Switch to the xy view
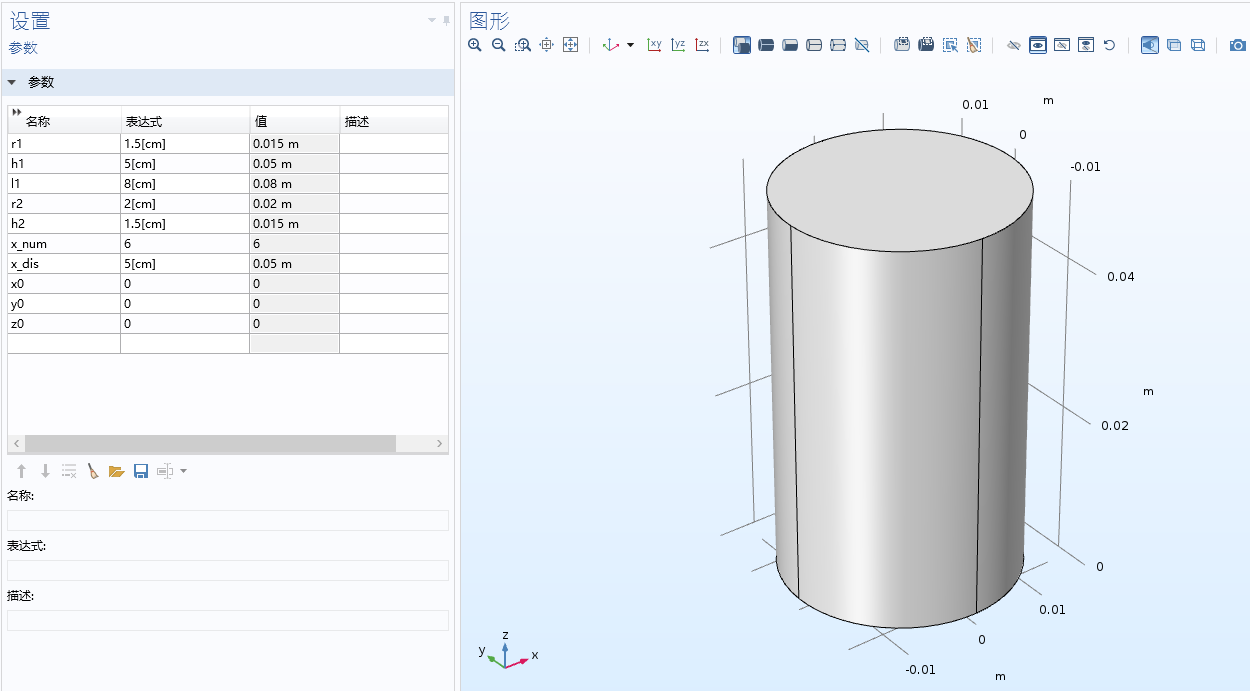The height and width of the screenshot is (691, 1250). [655, 45]
